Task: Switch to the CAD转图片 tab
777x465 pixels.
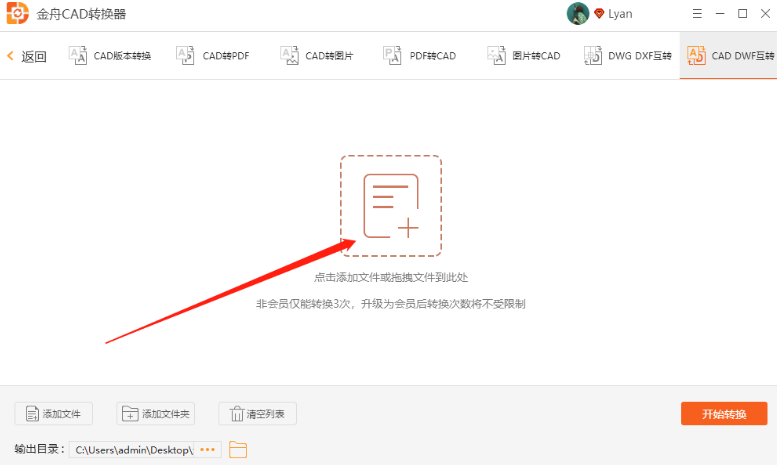Action: coord(317,56)
